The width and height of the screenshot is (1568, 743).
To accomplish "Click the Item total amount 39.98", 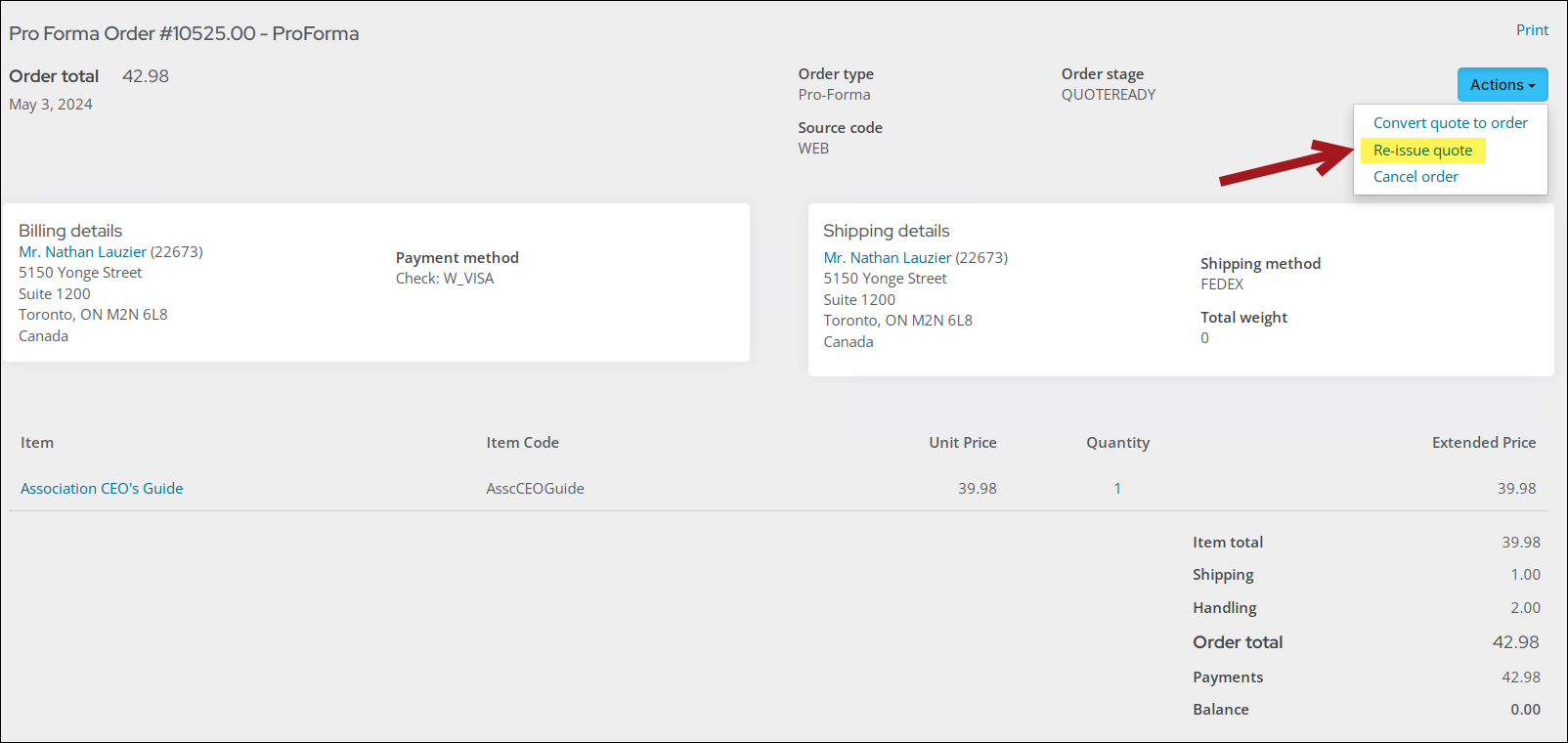I will [x=1521, y=543].
